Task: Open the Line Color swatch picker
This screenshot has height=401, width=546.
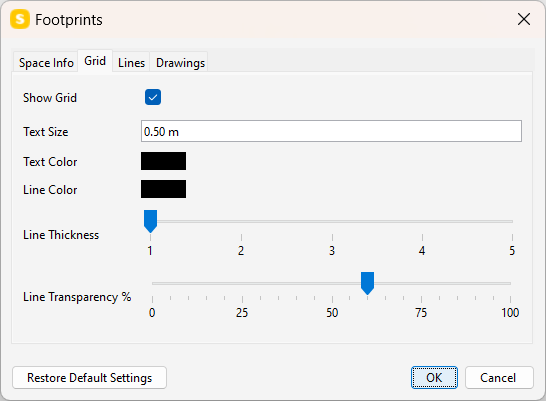Action: [x=163, y=189]
